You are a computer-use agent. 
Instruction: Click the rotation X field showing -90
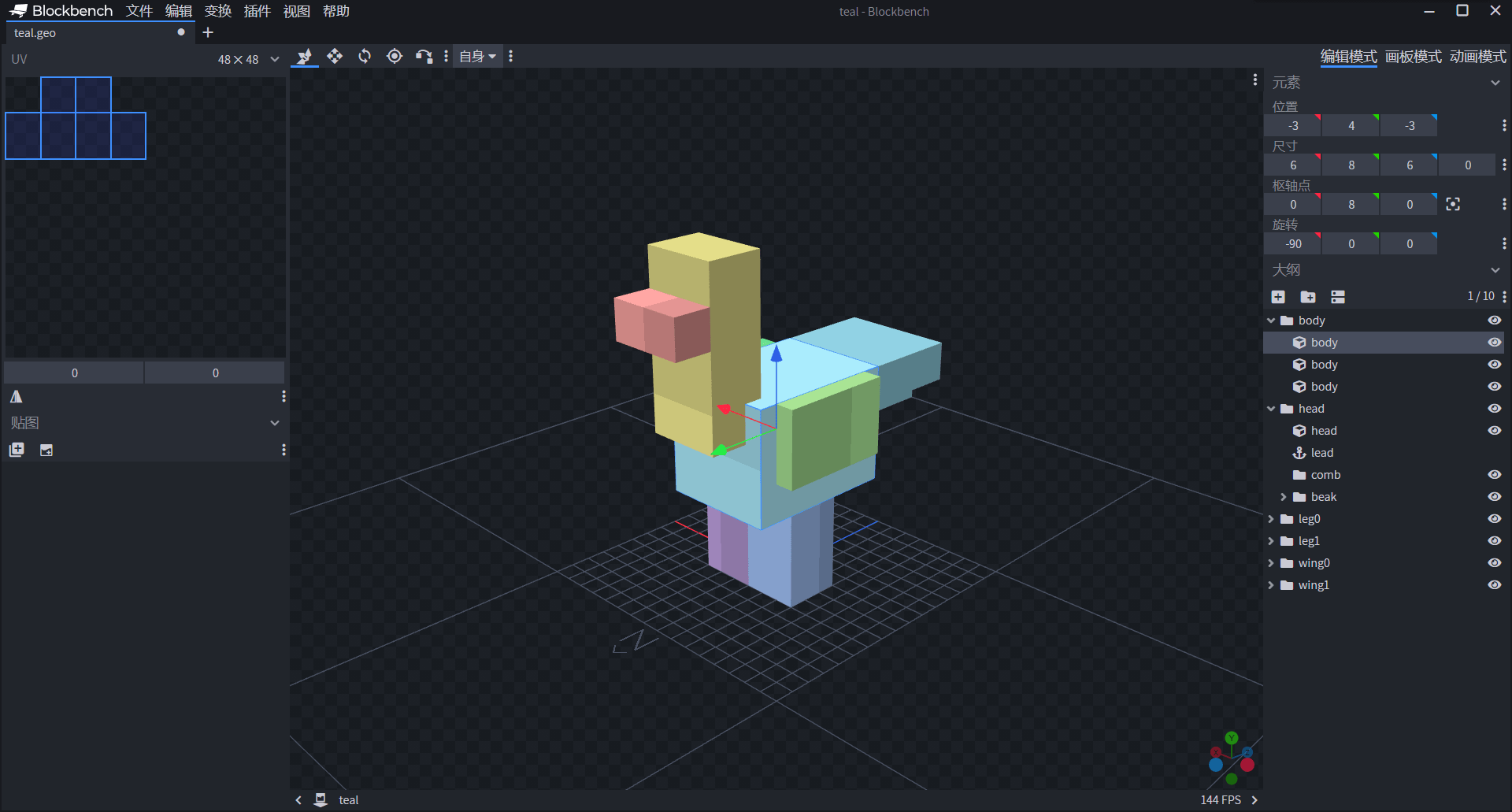pyautogui.click(x=1292, y=244)
